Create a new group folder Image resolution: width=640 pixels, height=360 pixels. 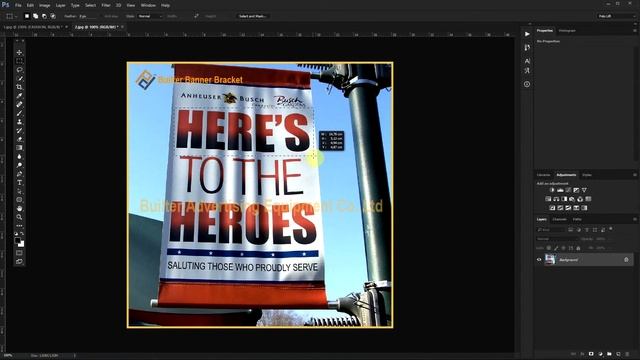[x=609, y=354]
